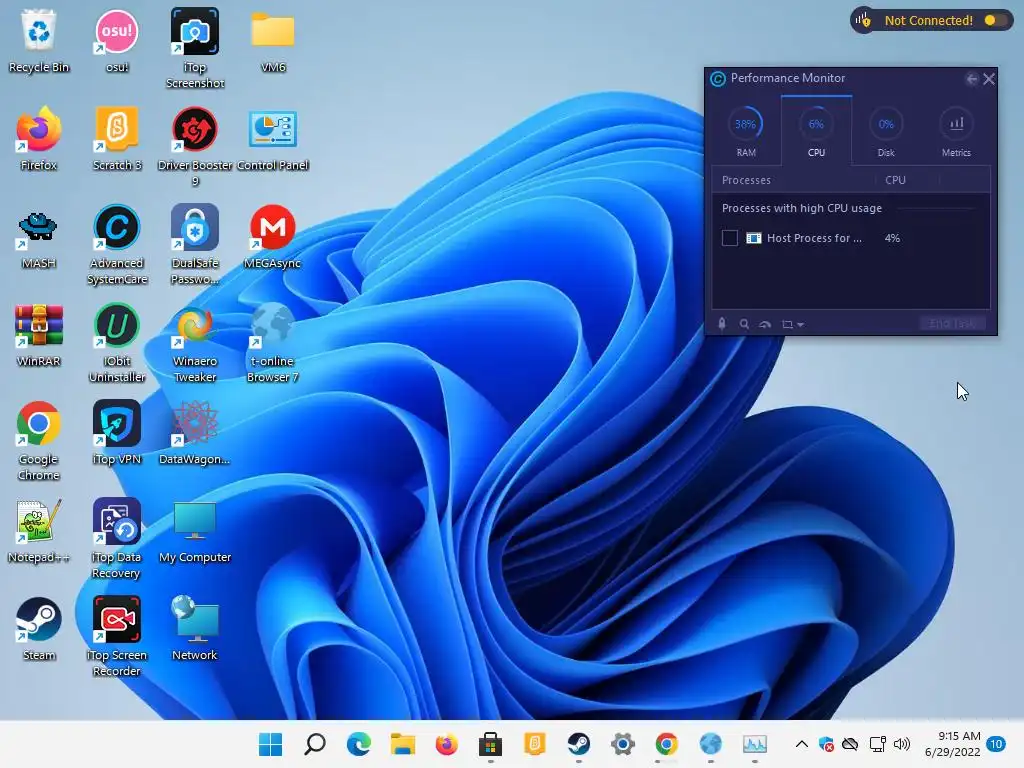This screenshot has width=1024, height=768.
Task: Click the security shield tray icon
Action: 826,744
